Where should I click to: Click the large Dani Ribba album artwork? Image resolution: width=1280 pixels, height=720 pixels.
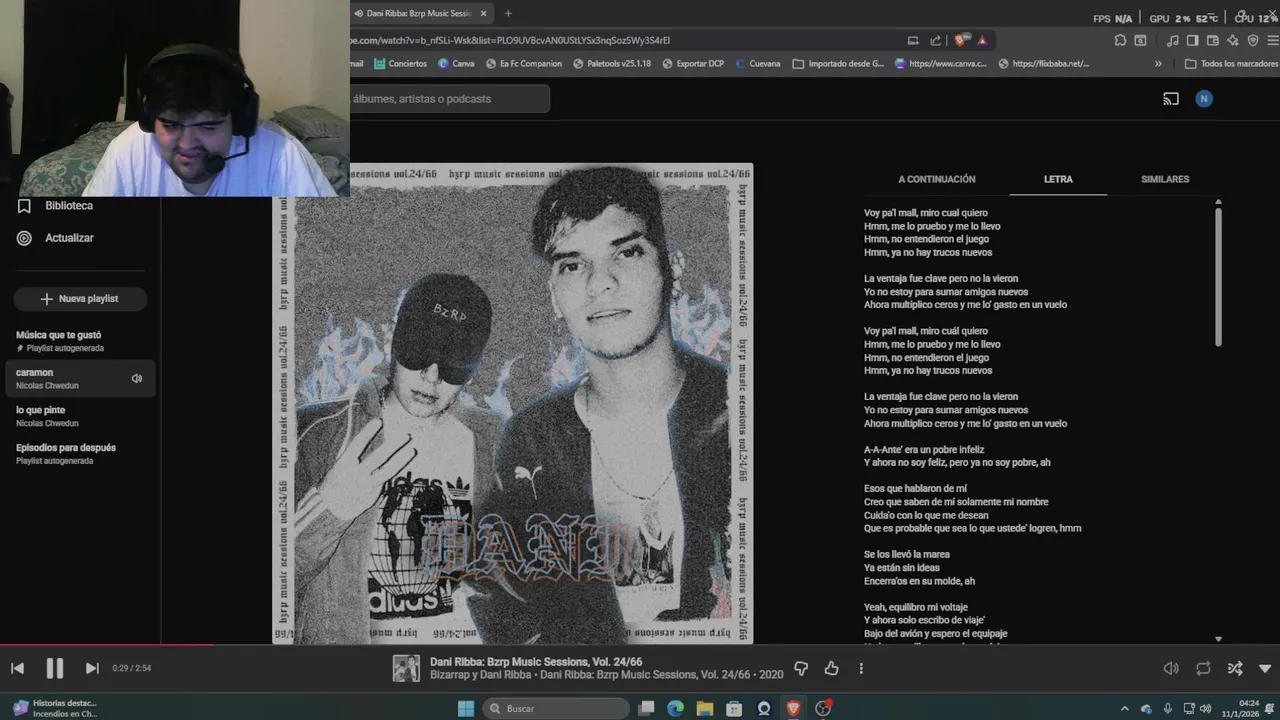tap(513, 403)
